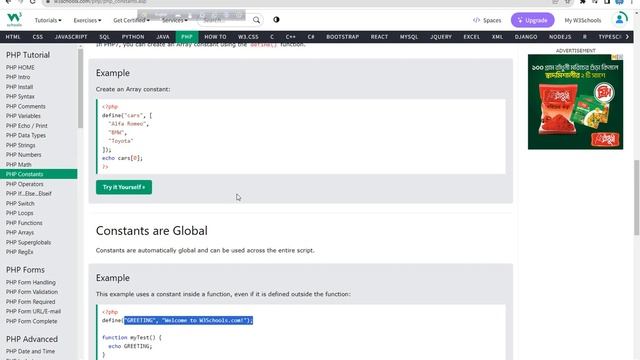Viewport: 640px width, 360px height.
Task: Select NODEJS in the topic bar
Action: (560, 37)
